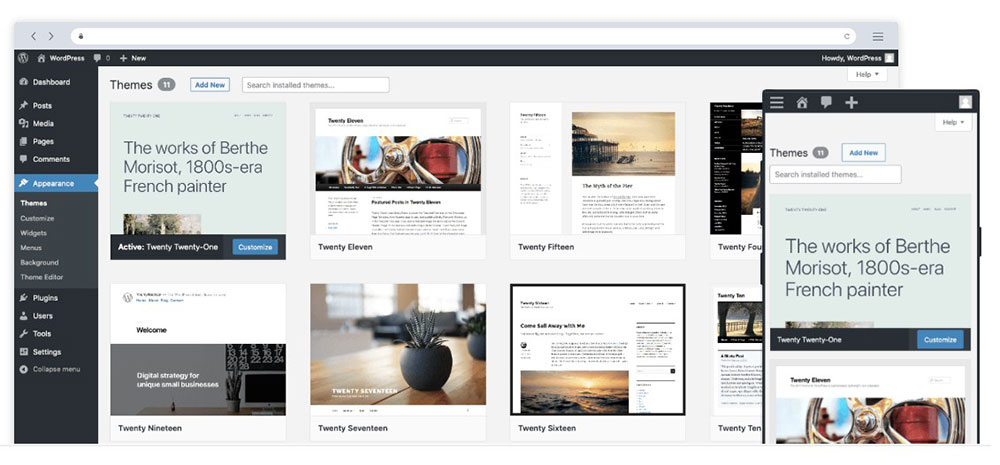1000x465 pixels.
Task: Tap the comment bubble in mobile admin bar
Action: 827,102
